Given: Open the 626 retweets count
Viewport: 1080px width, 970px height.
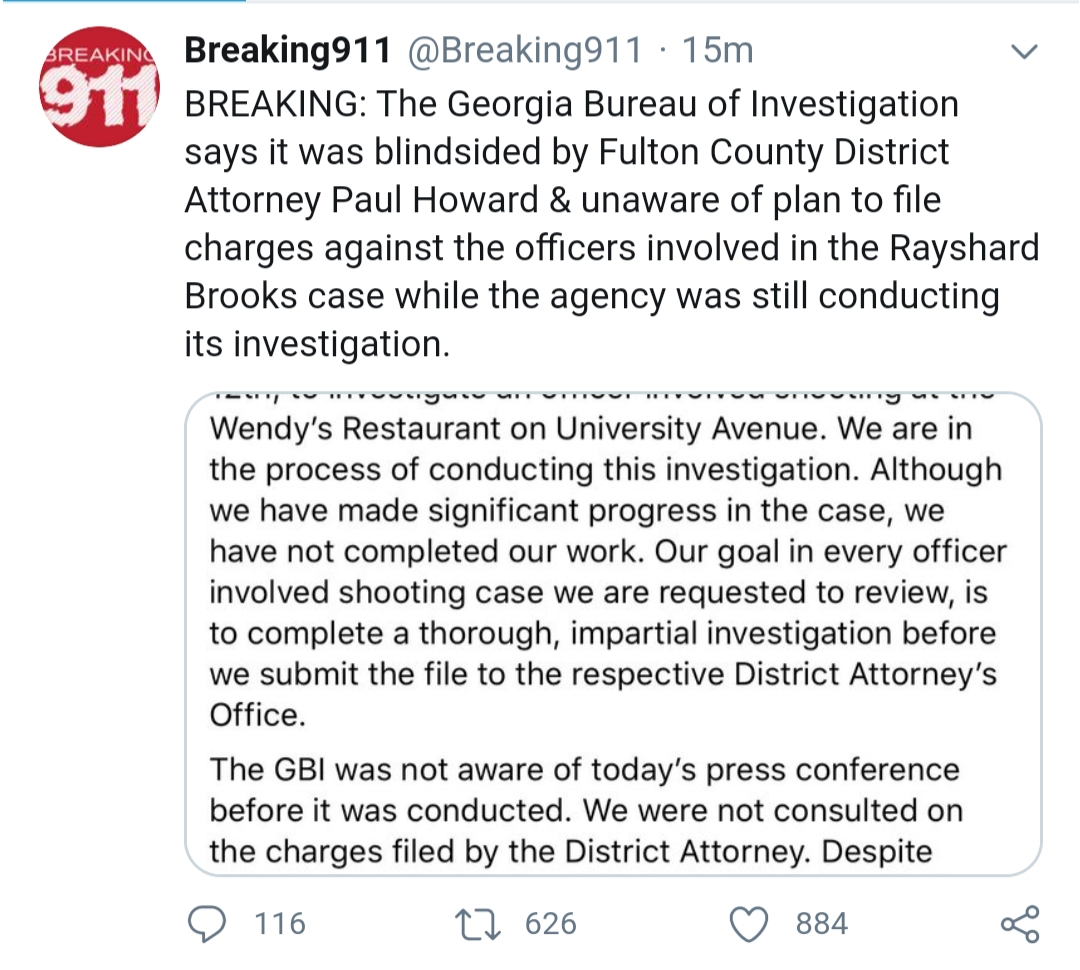Looking at the screenshot, I should coord(551,924).
